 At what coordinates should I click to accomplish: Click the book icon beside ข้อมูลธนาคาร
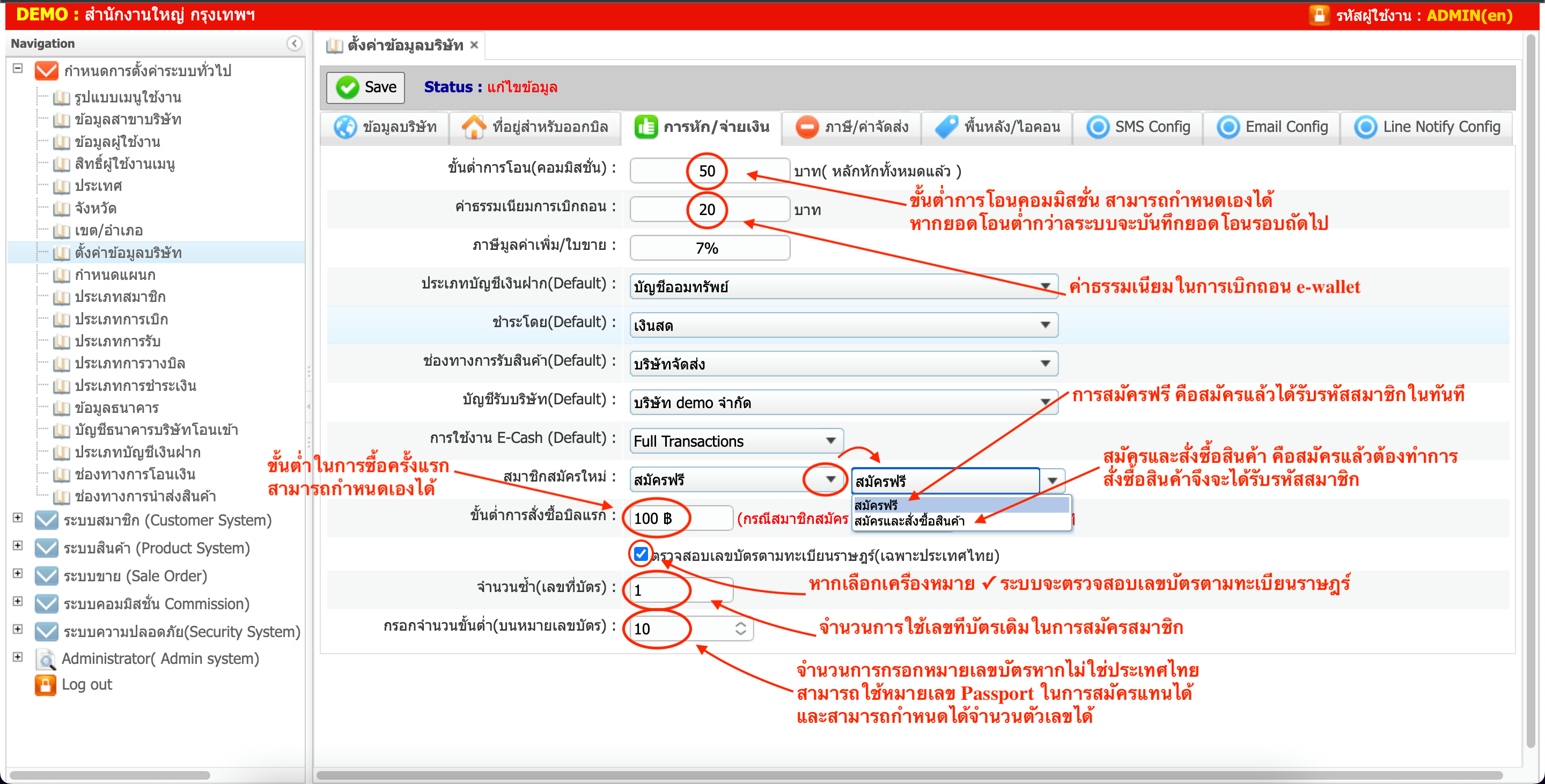click(x=61, y=408)
